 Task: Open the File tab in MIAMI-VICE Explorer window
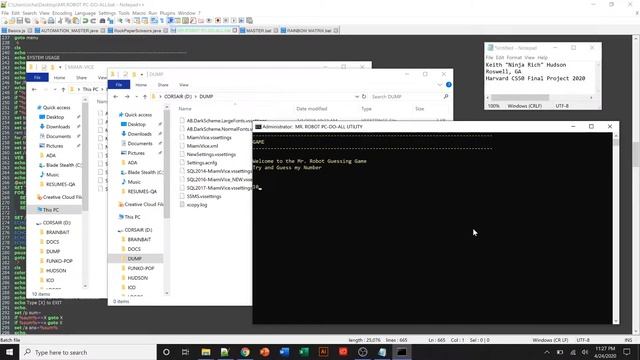37,78
